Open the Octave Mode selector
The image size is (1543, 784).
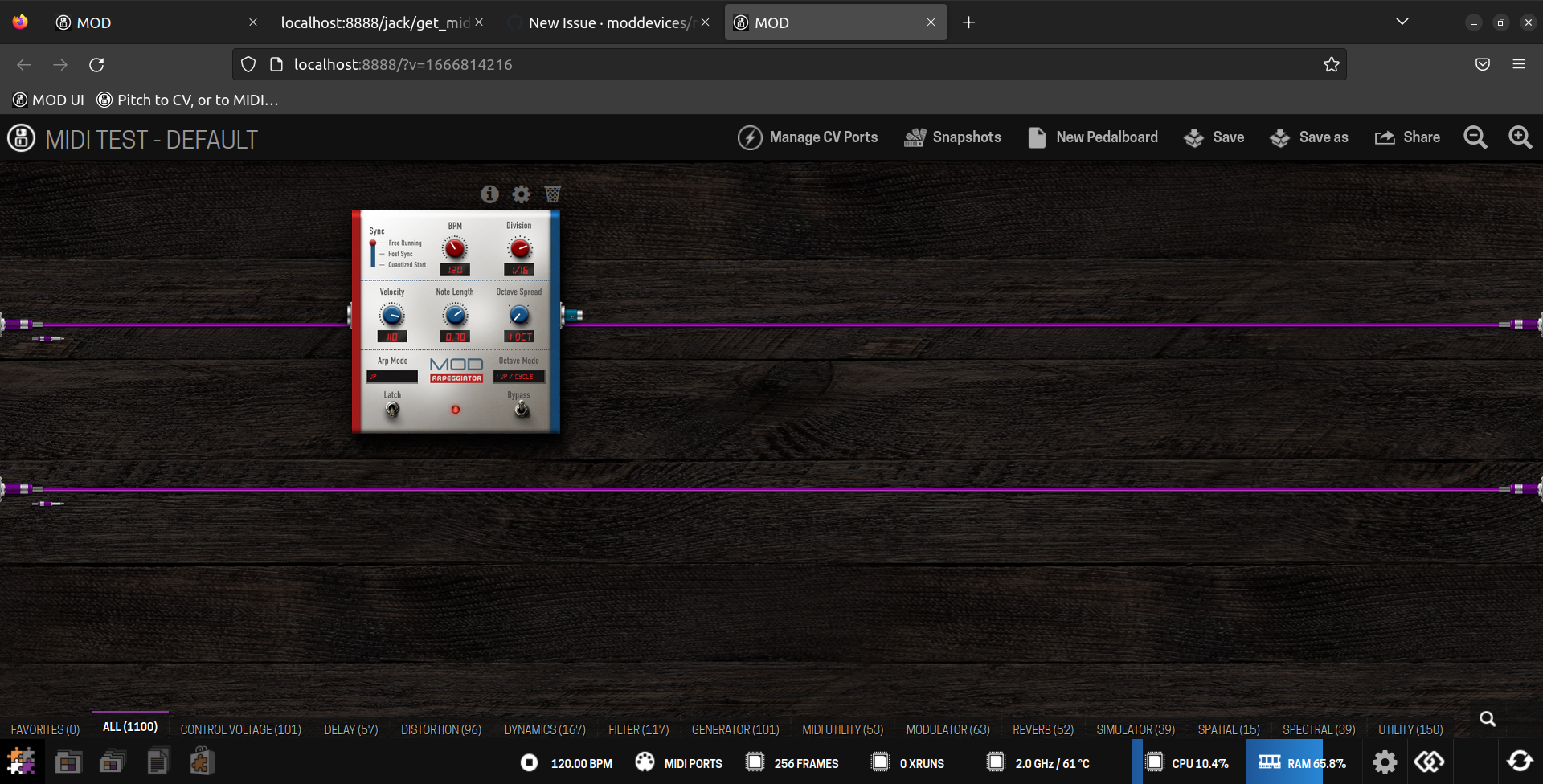click(518, 376)
